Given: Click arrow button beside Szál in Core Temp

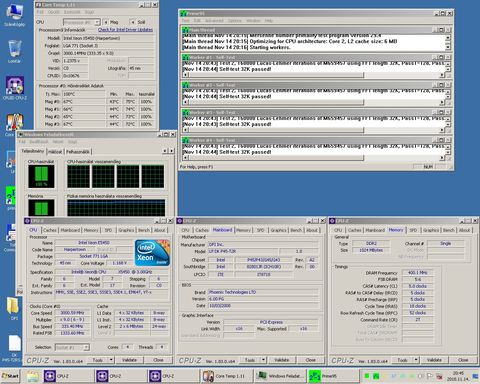Looking at the screenshot, I should click(x=133, y=22).
